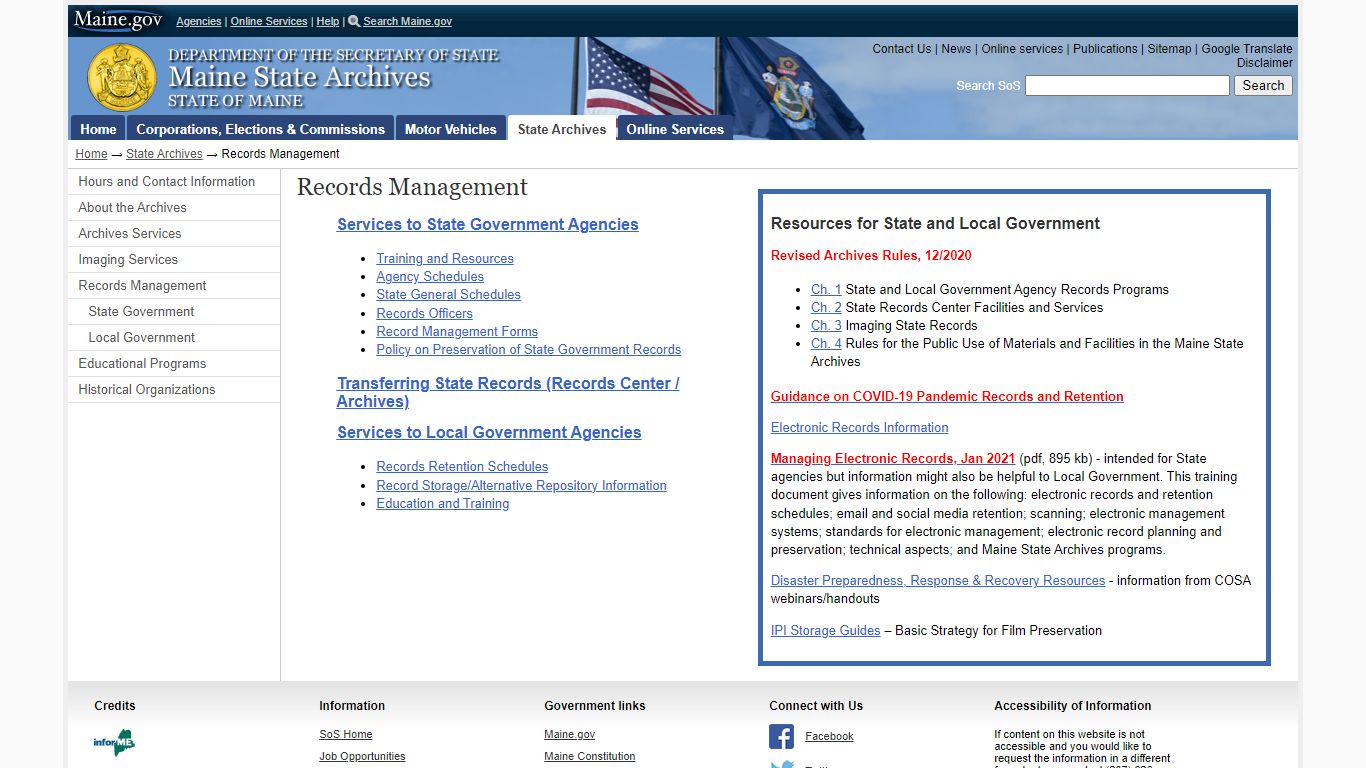Open Local Government sidebar subitem
The width and height of the screenshot is (1366, 768).
pos(174,337)
